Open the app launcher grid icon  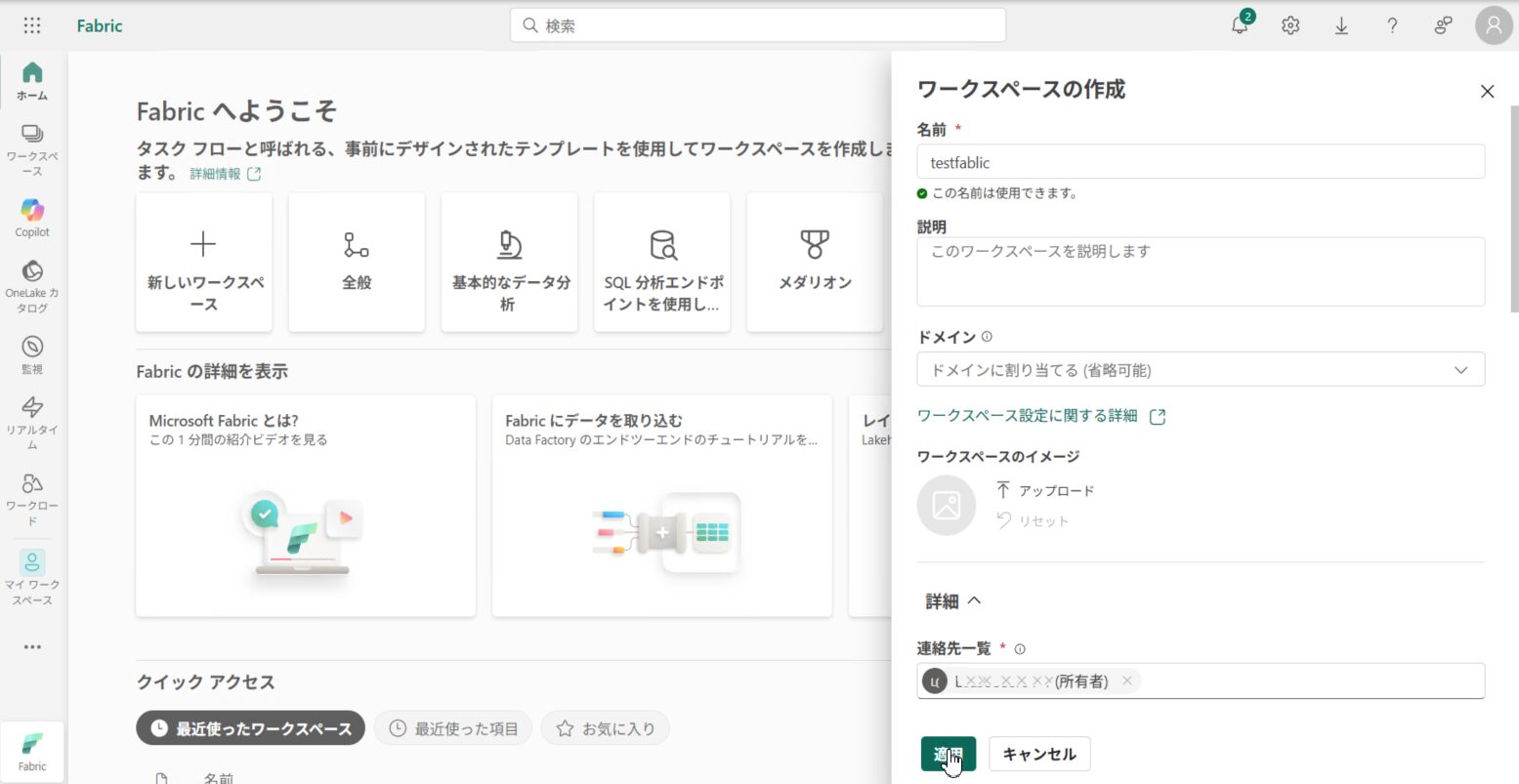[32, 26]
